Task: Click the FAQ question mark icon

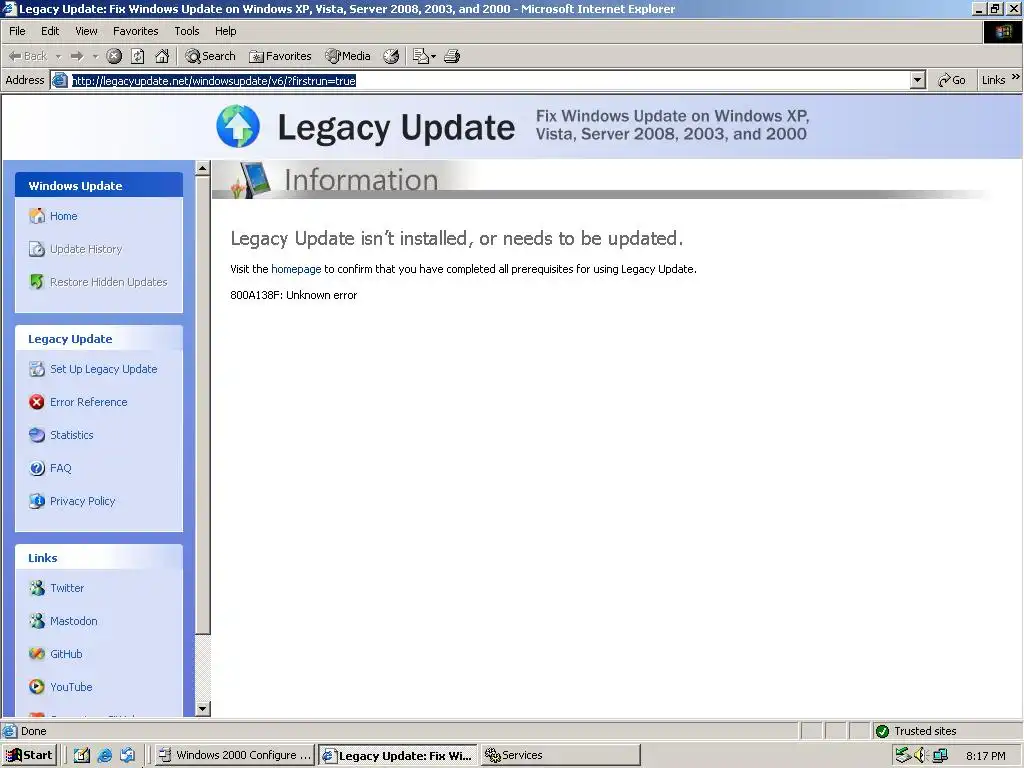Action: pos(37,468)
